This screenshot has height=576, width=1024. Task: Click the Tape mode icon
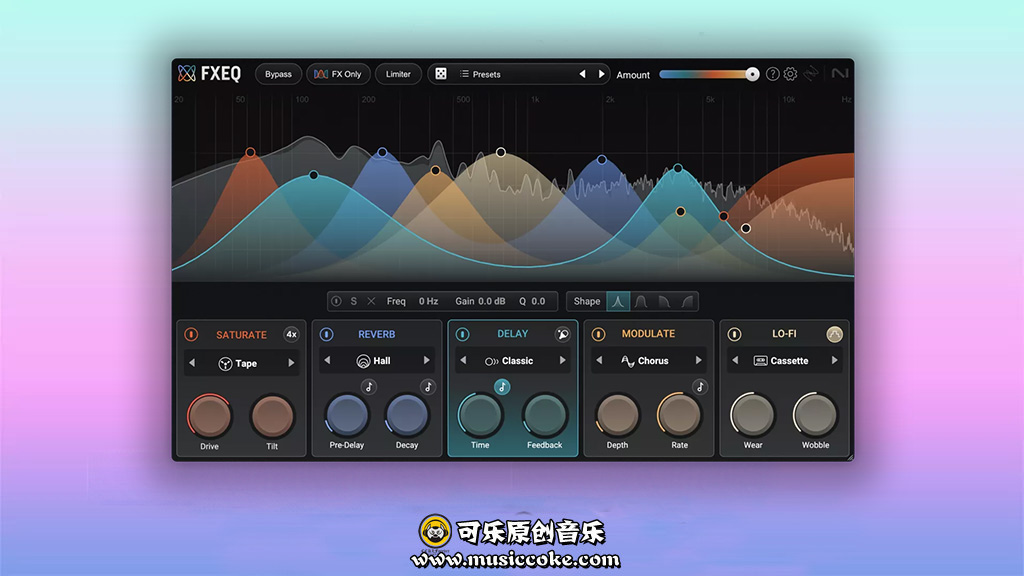point(225,364)
